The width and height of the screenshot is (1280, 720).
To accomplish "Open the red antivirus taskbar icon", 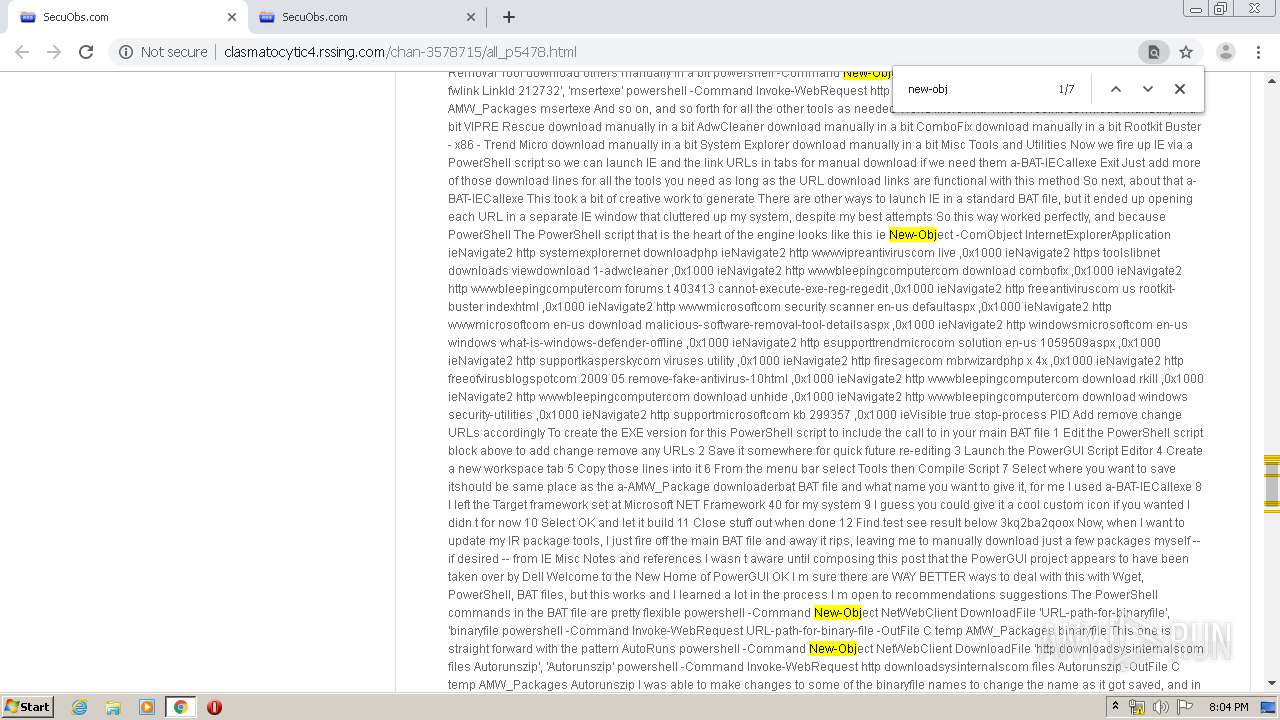I will pyautogui.click(x=214, y=707).
